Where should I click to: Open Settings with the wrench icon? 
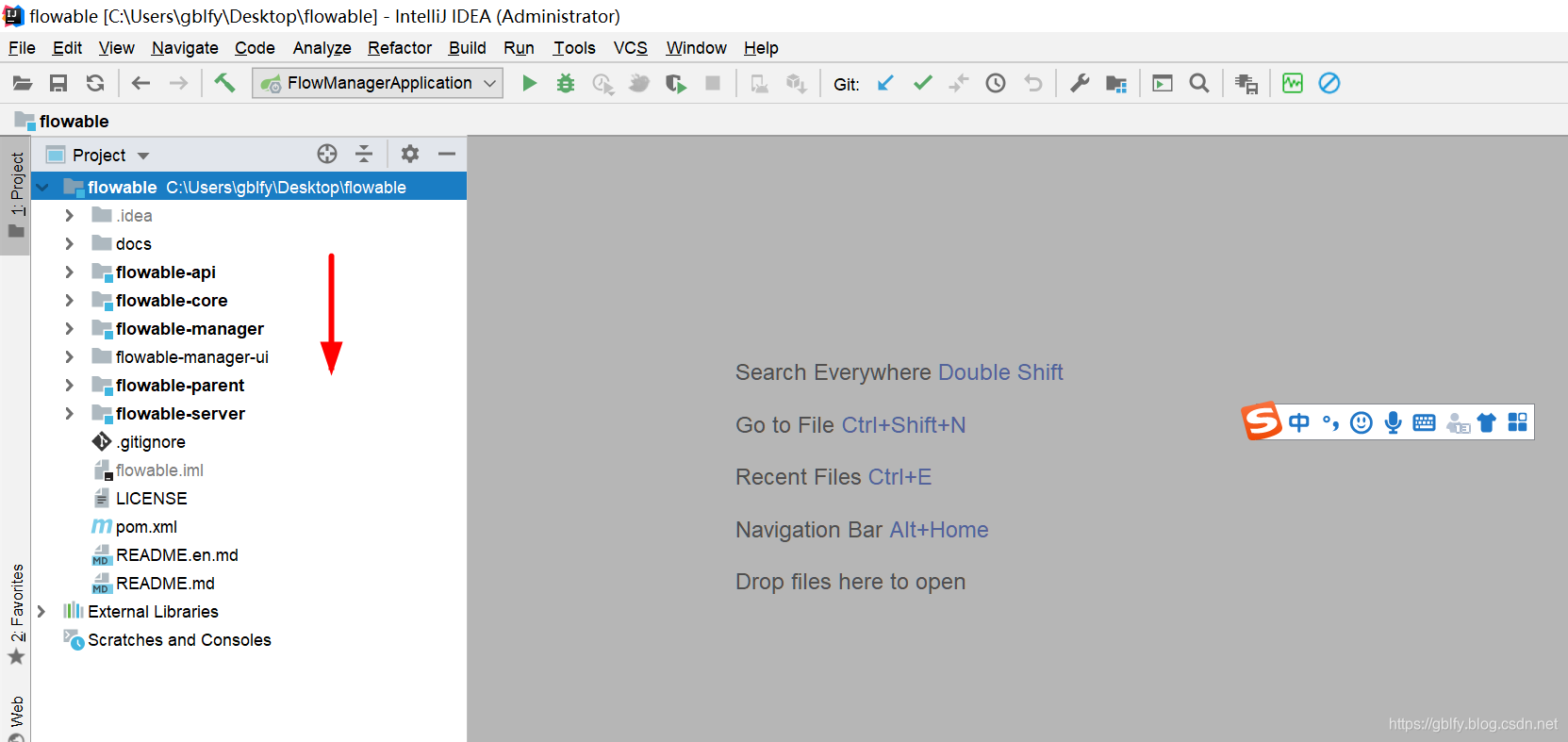pyautogui.click(x=1080, y=84)
